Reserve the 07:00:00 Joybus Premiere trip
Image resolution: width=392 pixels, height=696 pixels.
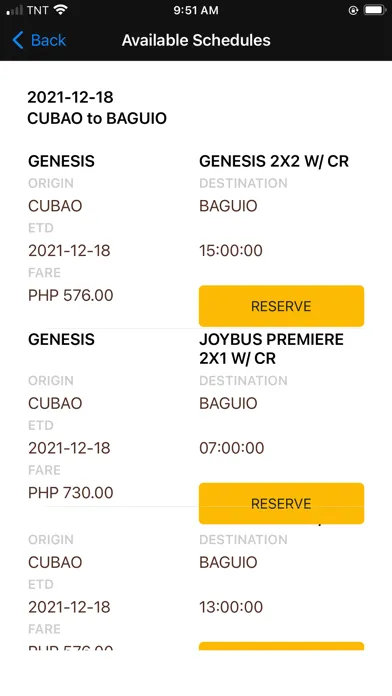281,503
